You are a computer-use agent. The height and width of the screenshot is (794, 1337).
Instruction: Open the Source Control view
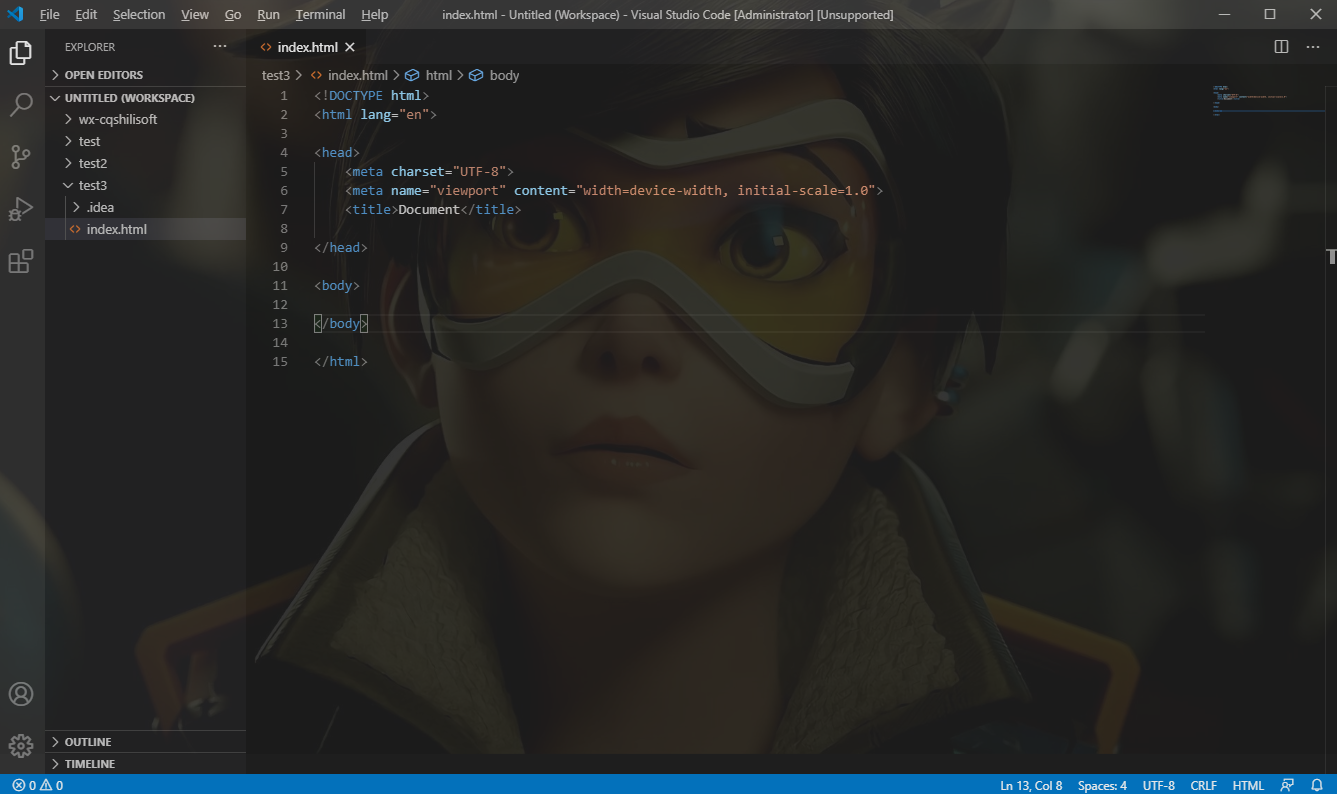[x=21, y=157]
